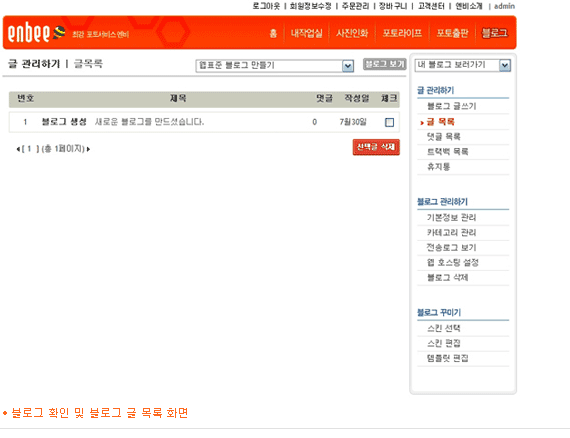Click the enbee logo
This screenshot has width=570, height=438.
36,33
